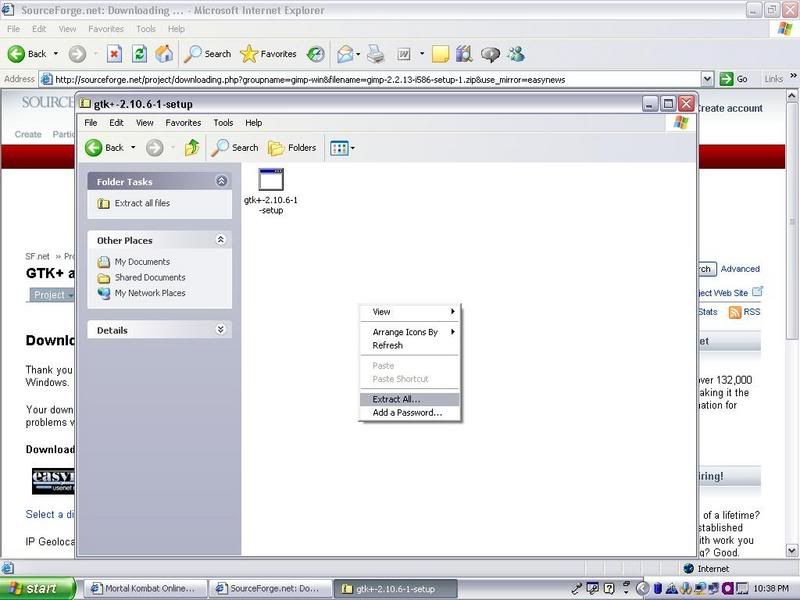Open the Address bar dropdown in IE
The image size is (800, 600).
(x=707, y=79)
